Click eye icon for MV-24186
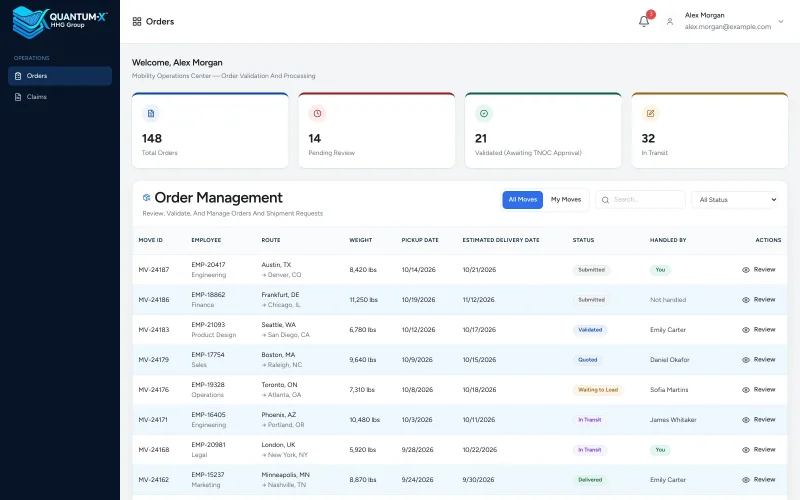 (x=746, y=300)
